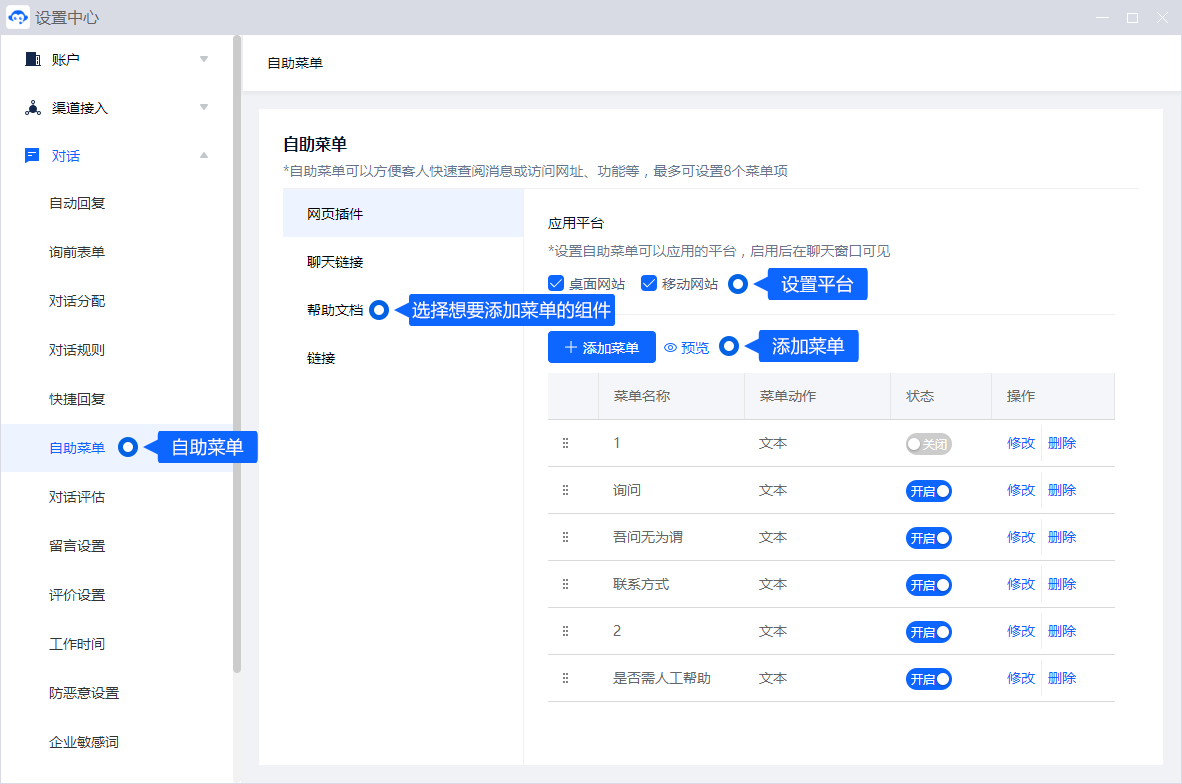Viewport: 1182px width, 784px height.
Task: Click the app logo in title bar
Action: pos(18,18)
